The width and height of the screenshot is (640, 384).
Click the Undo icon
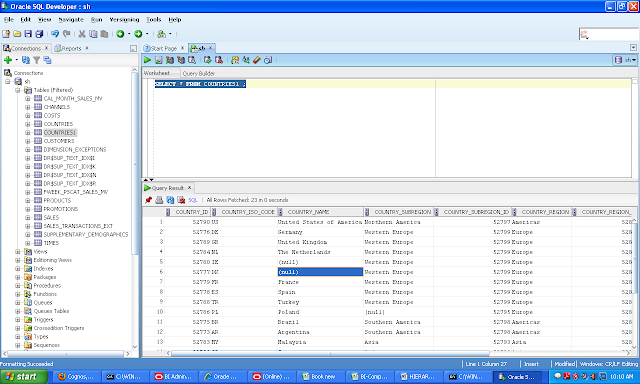tap(55, 34)
